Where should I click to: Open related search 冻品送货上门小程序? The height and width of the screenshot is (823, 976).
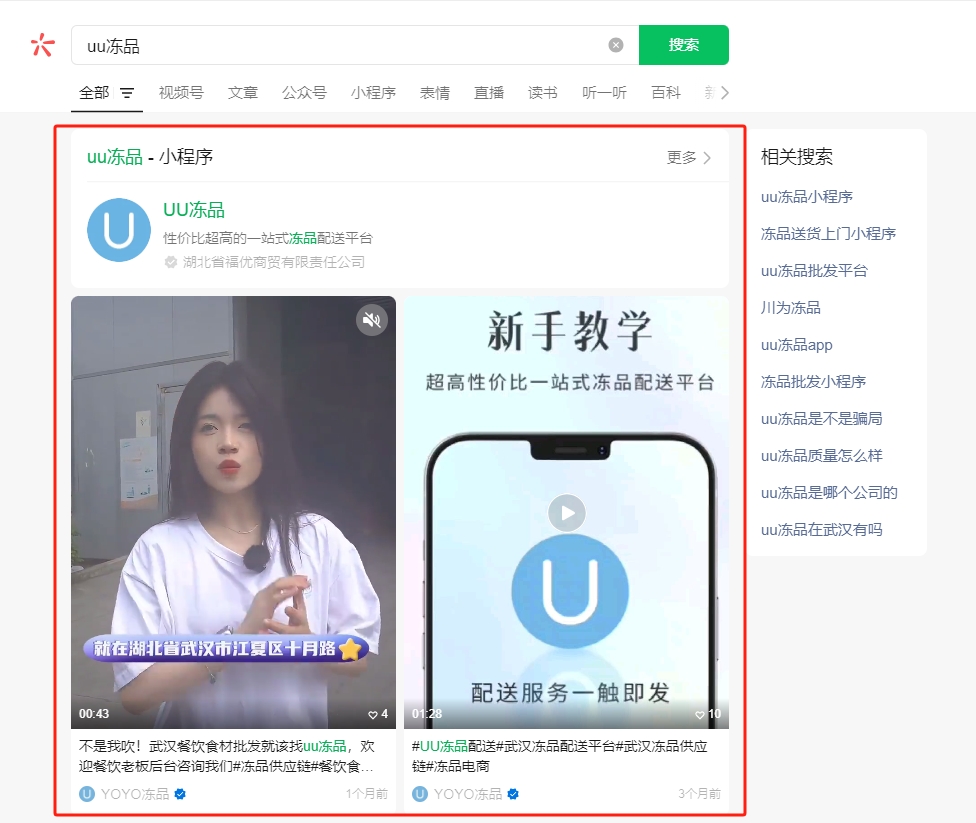point(828,234)
